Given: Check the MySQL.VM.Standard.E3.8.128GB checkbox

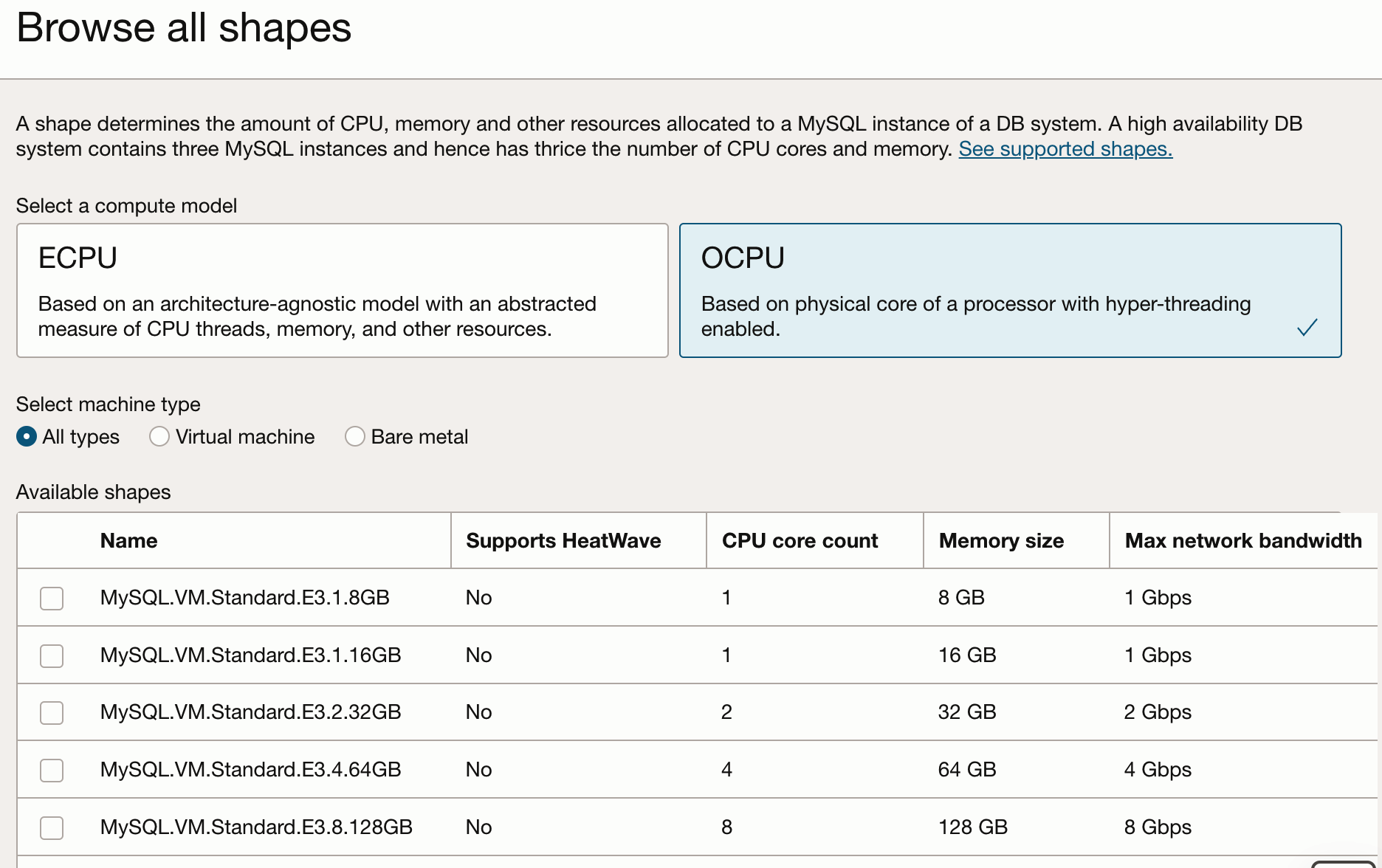Looking at the screenshot, I should (51, 827).
